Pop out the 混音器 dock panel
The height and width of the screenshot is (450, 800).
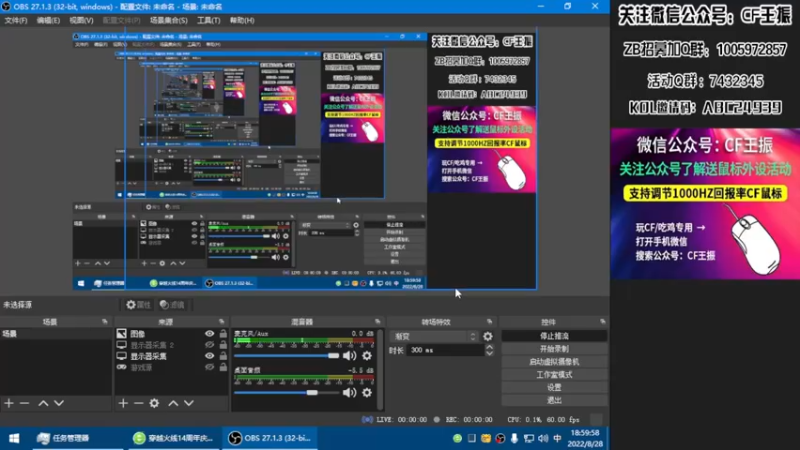pyautogui.click(x=378, y=321)
